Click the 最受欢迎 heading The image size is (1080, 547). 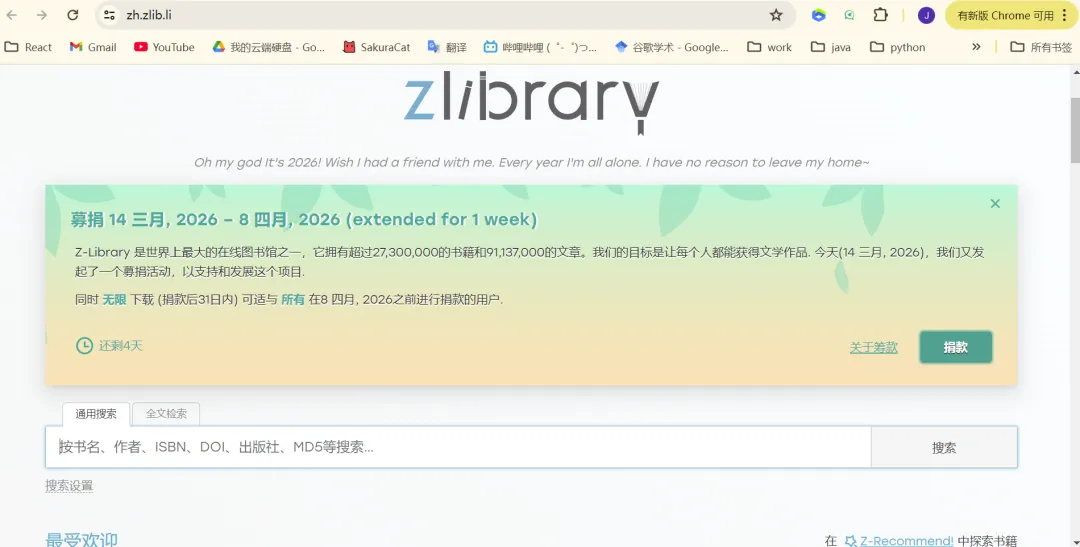point(81,540)
